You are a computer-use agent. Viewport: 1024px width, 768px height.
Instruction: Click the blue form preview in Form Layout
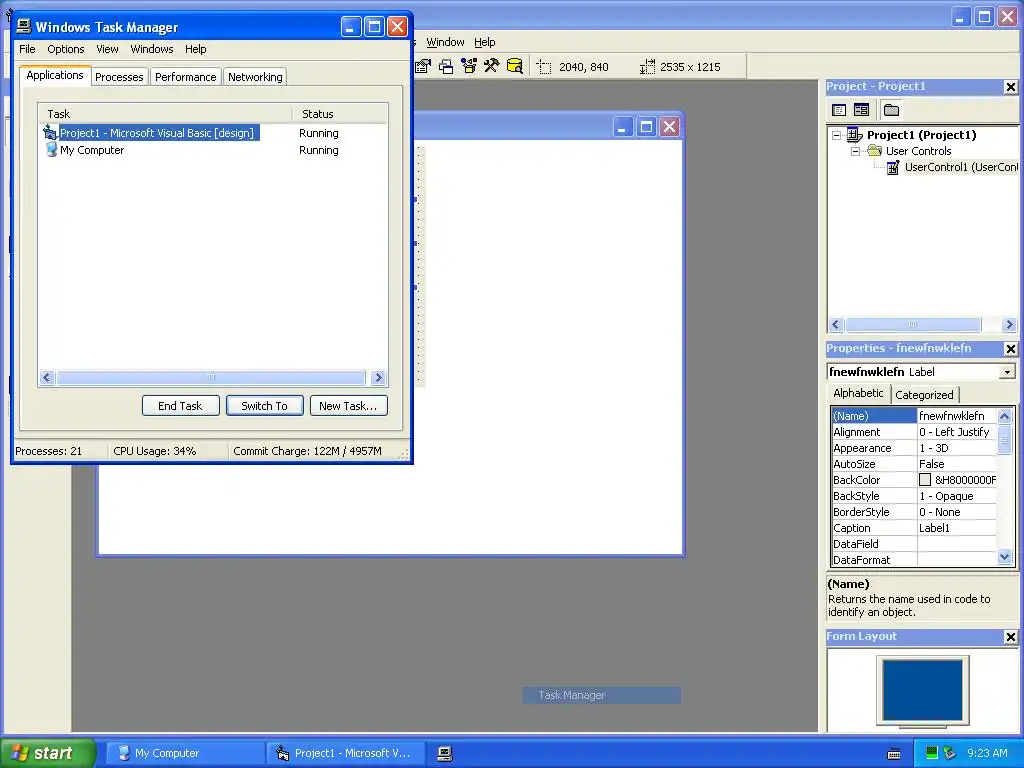click(x=922, y=690)
